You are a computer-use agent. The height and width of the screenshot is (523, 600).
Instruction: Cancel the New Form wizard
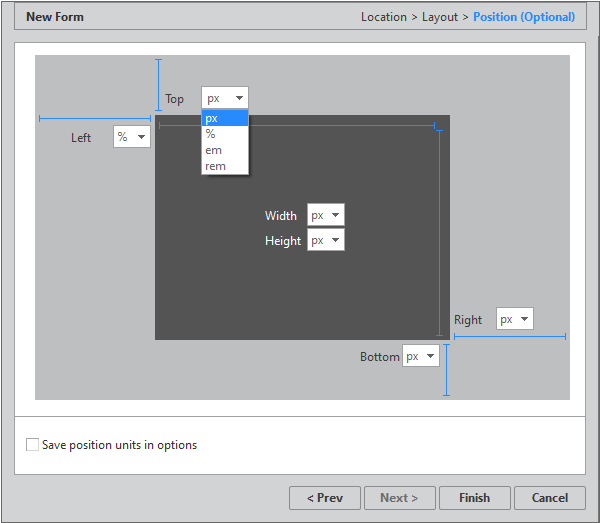pyautogui.click(x=550, y=498)
